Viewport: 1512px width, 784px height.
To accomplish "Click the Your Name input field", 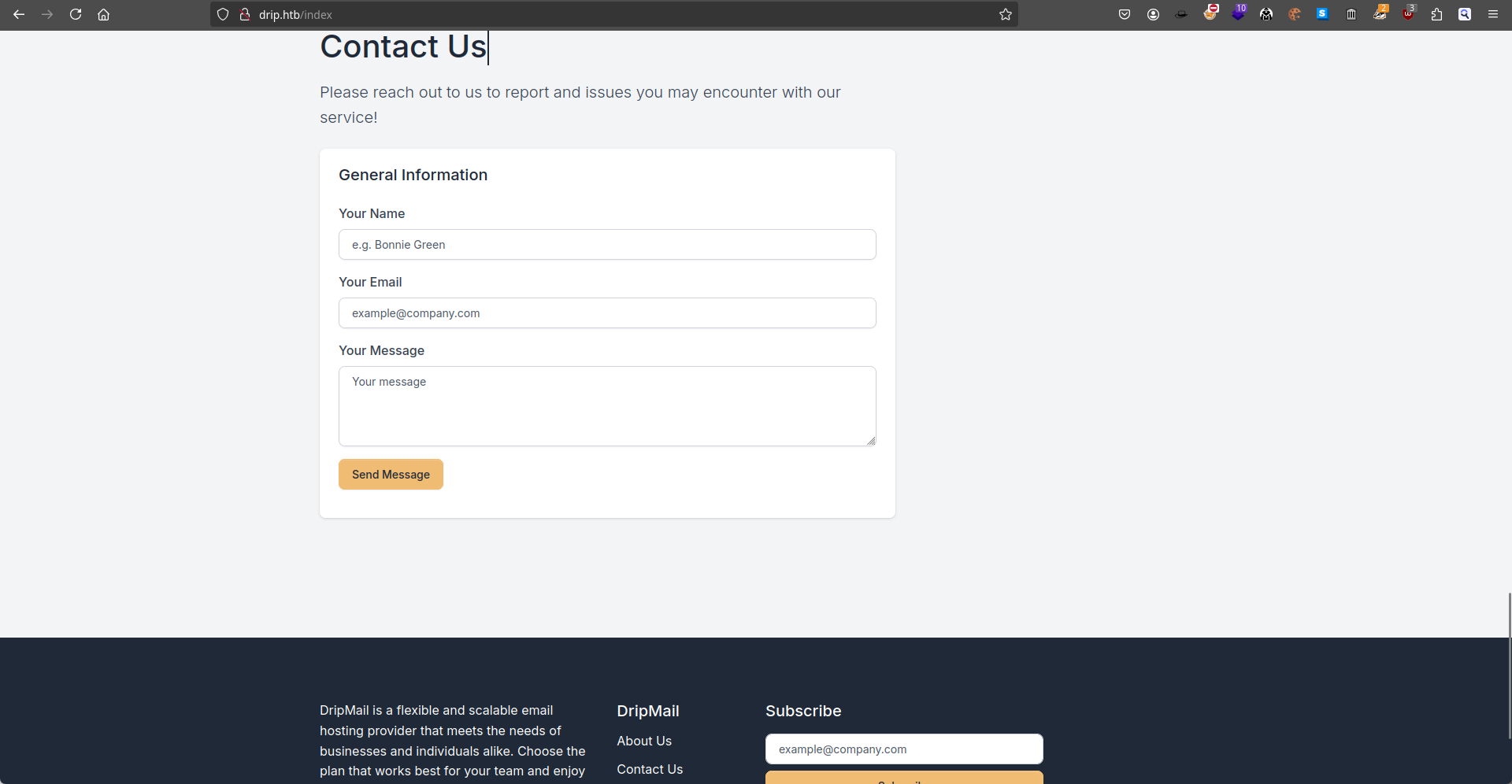I will click(607, 245).
